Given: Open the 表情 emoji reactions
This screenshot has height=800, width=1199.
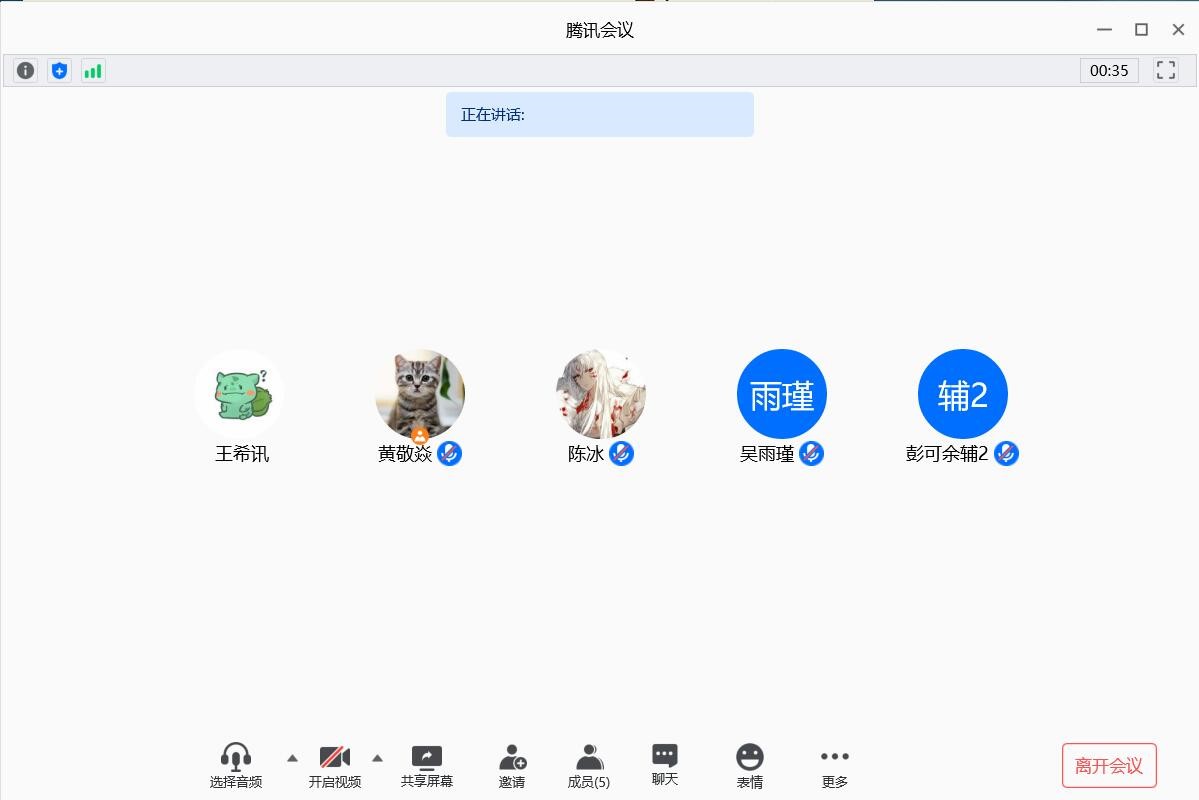Looking at the screenshot, I should [x=749, y=757].
